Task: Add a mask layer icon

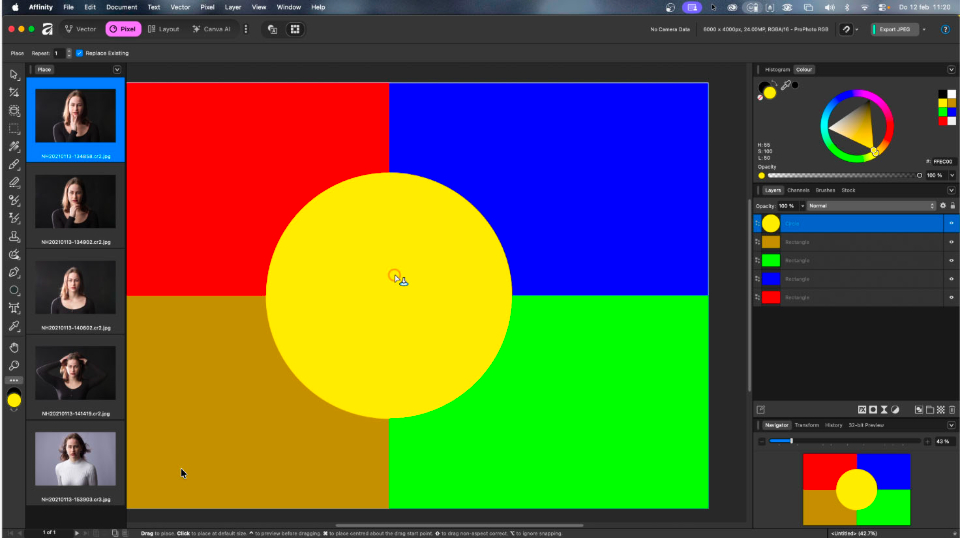Action: (x=873, y=410)
